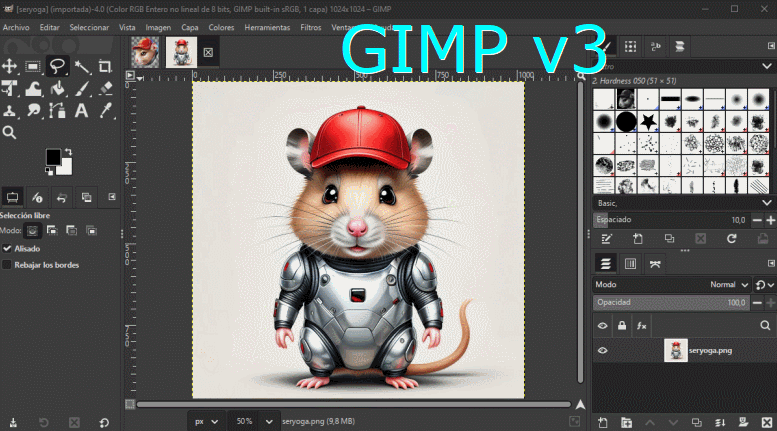Screen dimensions: 777x431
Task: Click the black foreground color swatch
Action: click(53, 157)
